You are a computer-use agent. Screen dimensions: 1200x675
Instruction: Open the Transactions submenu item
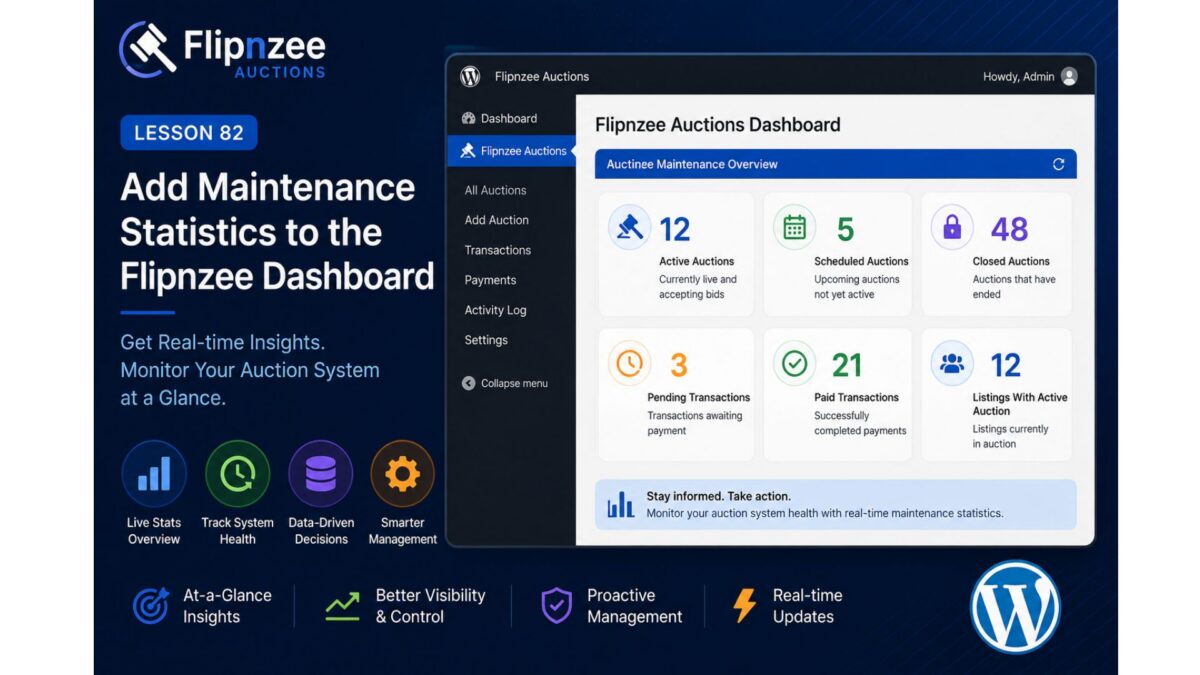click(x=498, y=250)
